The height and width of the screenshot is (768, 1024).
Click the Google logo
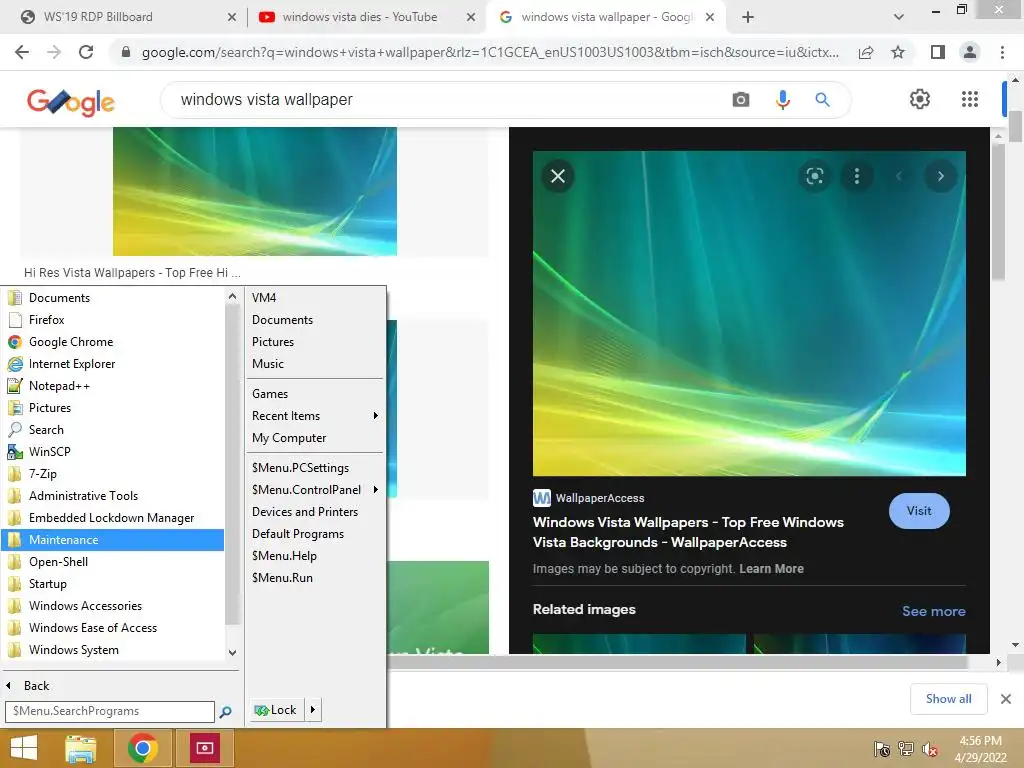coord(71,101)
